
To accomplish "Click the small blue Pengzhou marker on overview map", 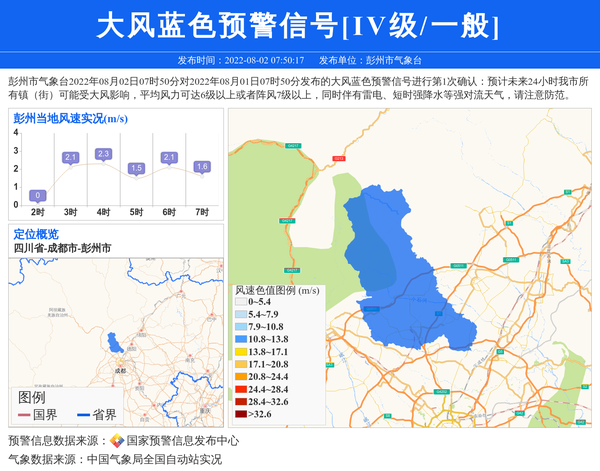I will [115, 342].
